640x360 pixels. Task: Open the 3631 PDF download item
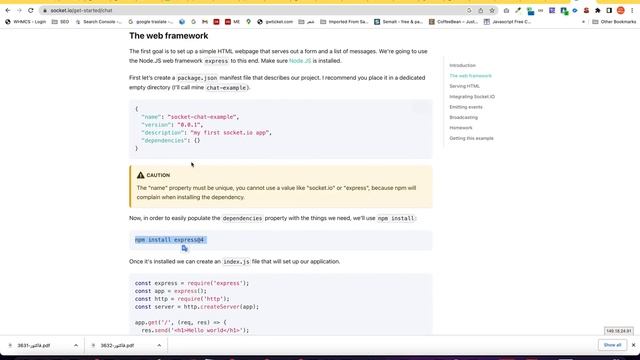[x=34, y=345]
